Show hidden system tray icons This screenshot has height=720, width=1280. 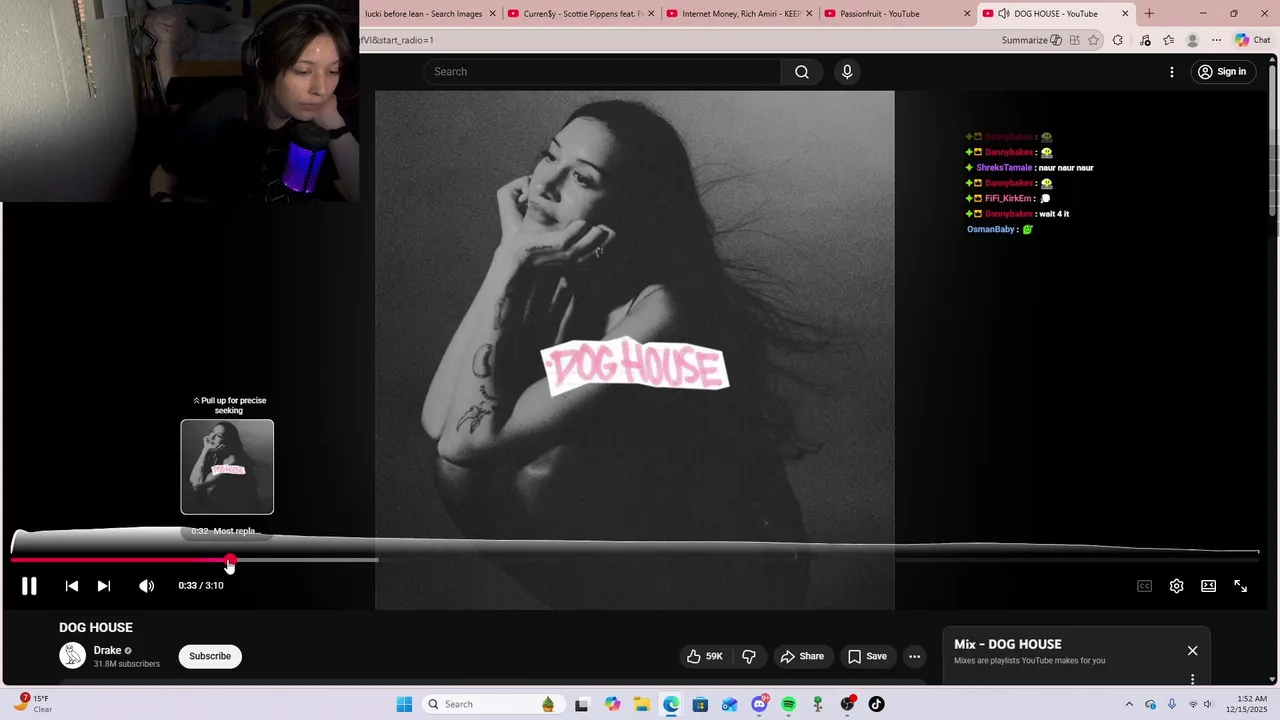coord(1129,704)
